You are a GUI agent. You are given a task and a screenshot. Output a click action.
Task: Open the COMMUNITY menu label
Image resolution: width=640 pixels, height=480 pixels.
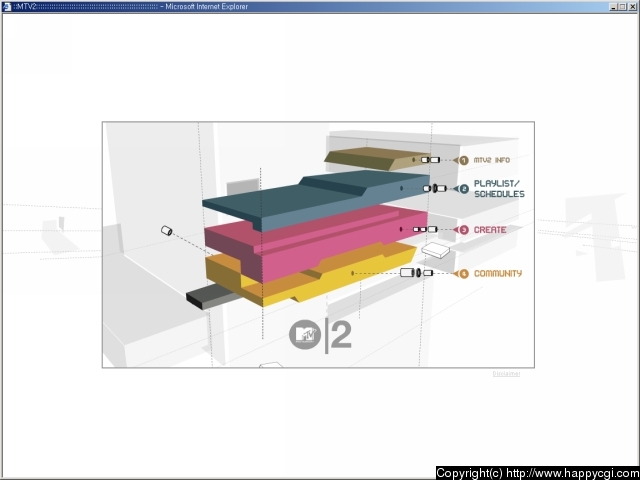pyautogui.click(x=498, y=273)
